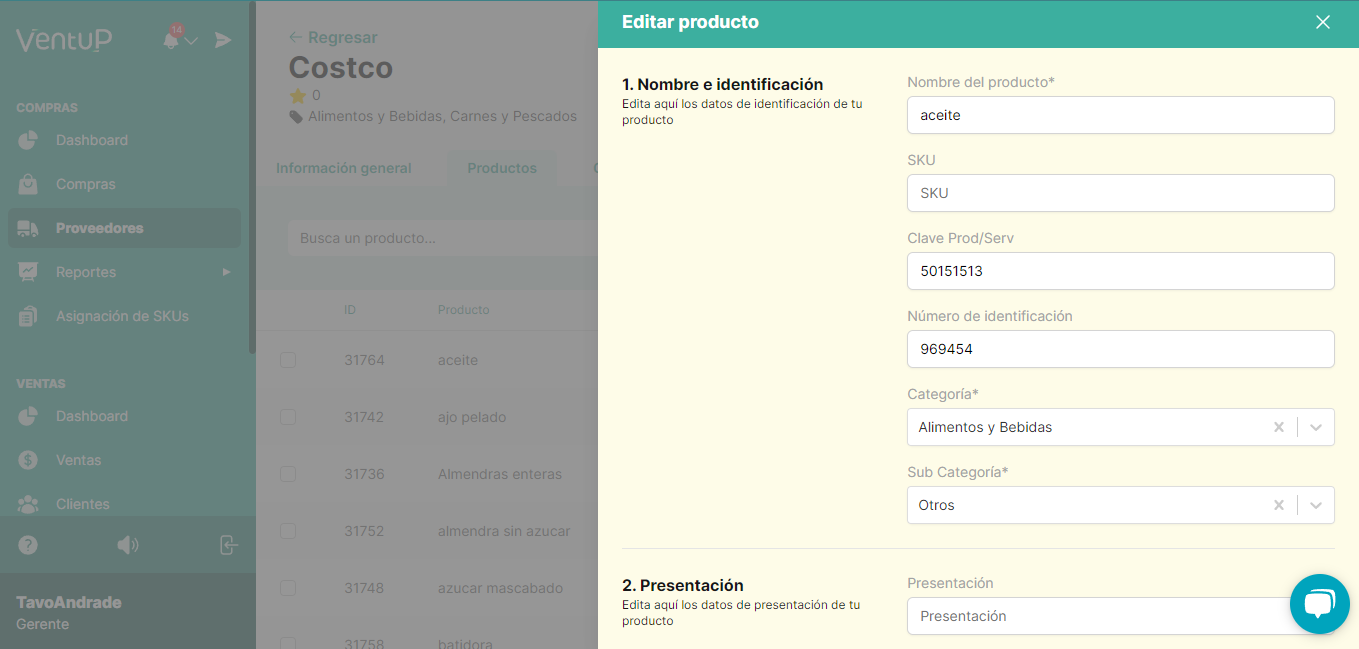Open the Sub Categoría dropdown
This screenshot has width=1359, height=649.
pyautogui.click(x=1315, y=505)
